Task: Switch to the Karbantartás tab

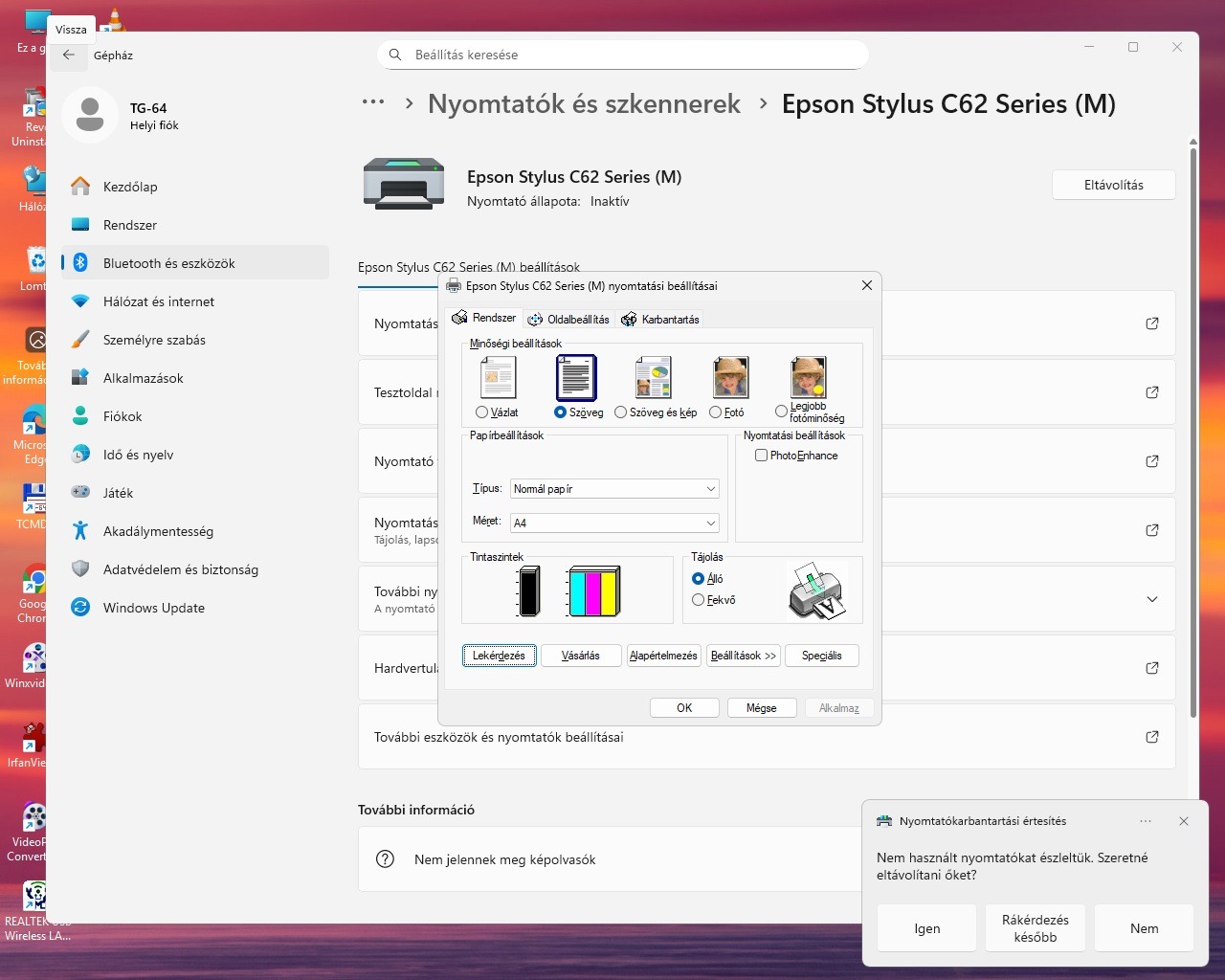Action: point(660,320)
